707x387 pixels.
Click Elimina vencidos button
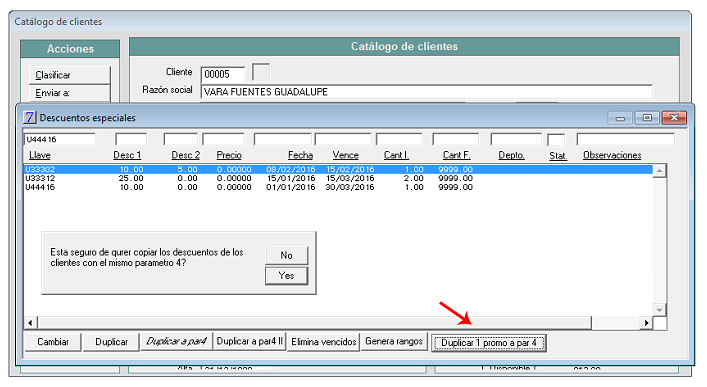click(x=323, y=342)
